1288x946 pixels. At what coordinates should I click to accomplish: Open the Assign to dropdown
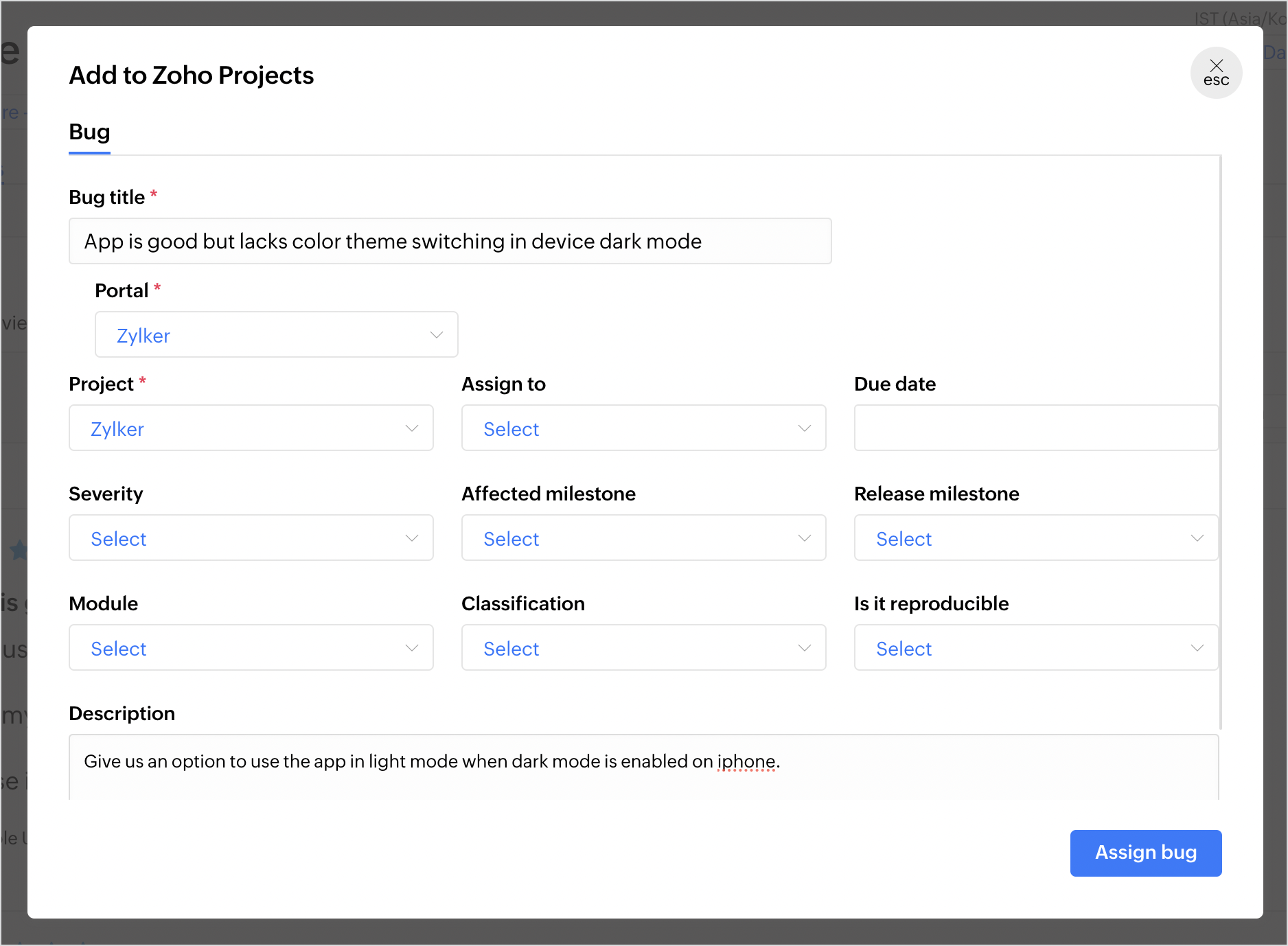point(643,428)
